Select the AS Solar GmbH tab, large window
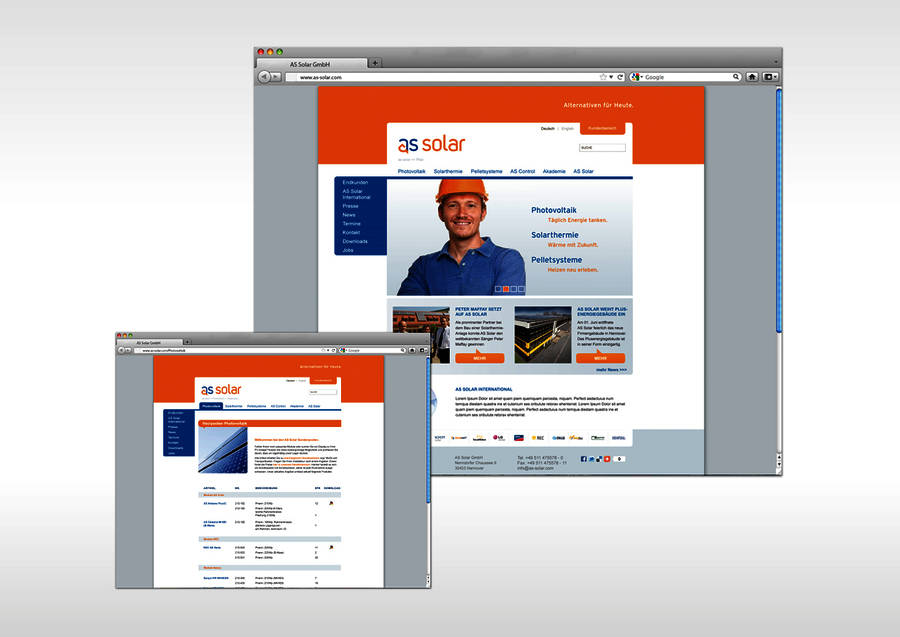This screenshot has width=900, height=637. pyautogui.click(x=313, y=64)
